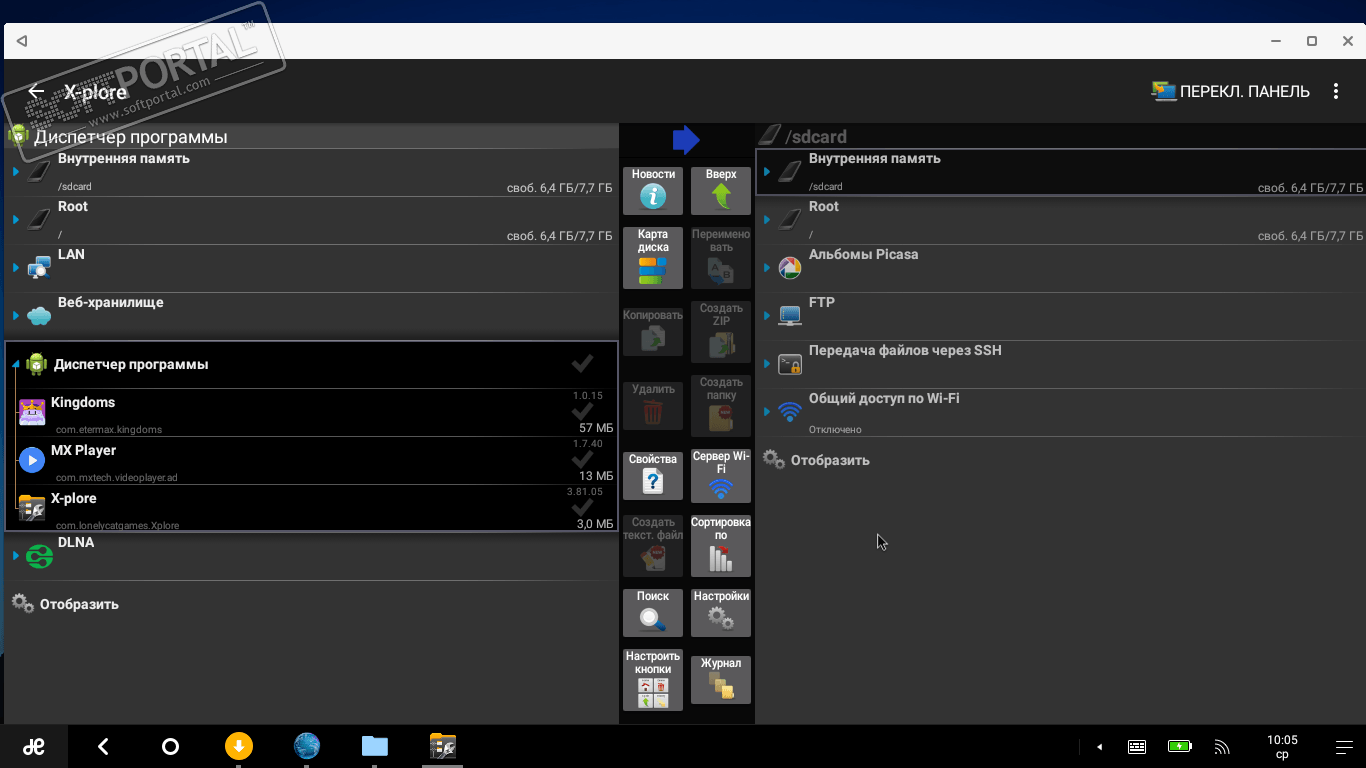Open the three-dot overflow menu
The height and width of the screenshot is (768, 1366).
pos(1336,91)
